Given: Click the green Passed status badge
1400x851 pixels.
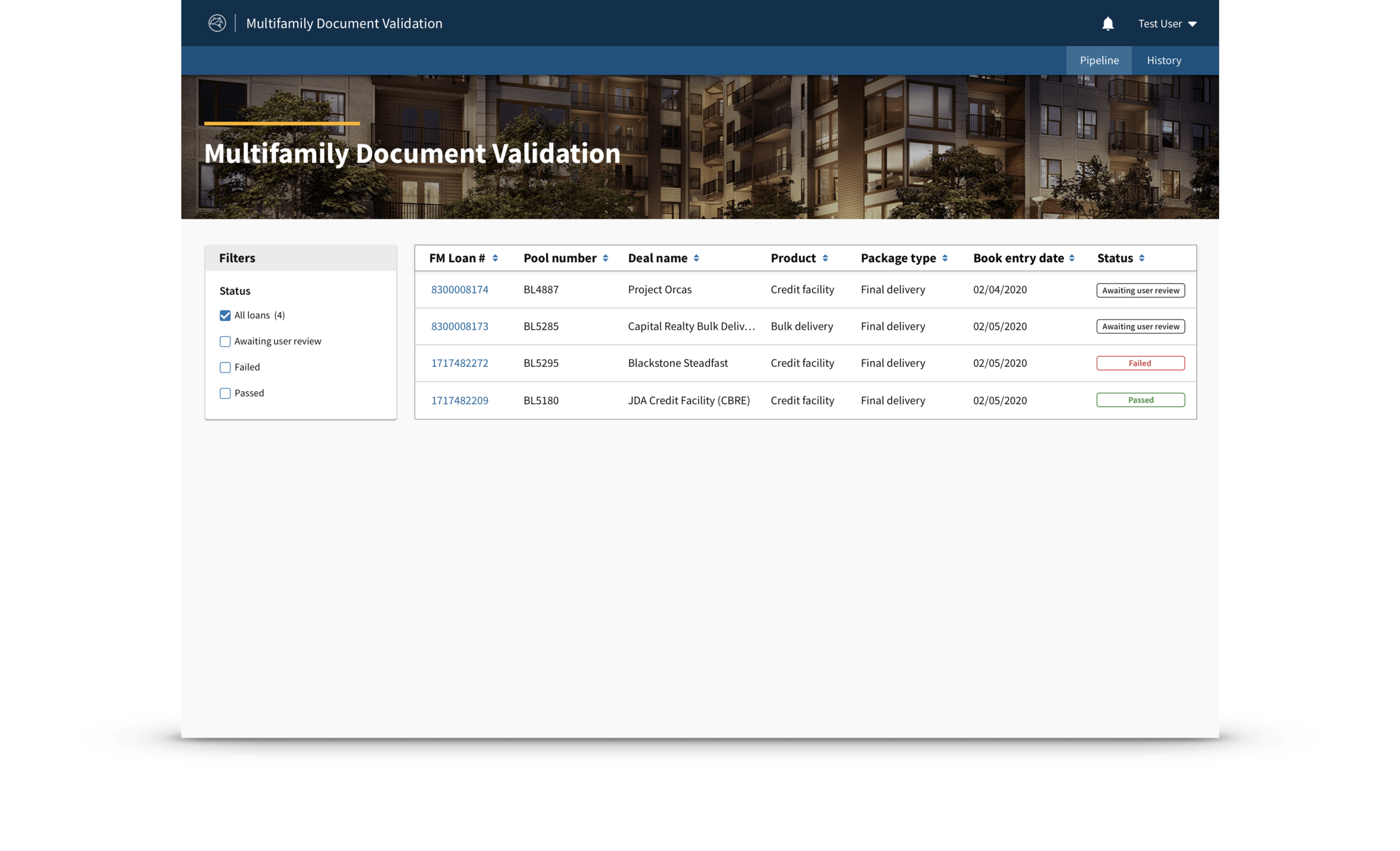Looking at the screenshot, I should (1140, 400).
